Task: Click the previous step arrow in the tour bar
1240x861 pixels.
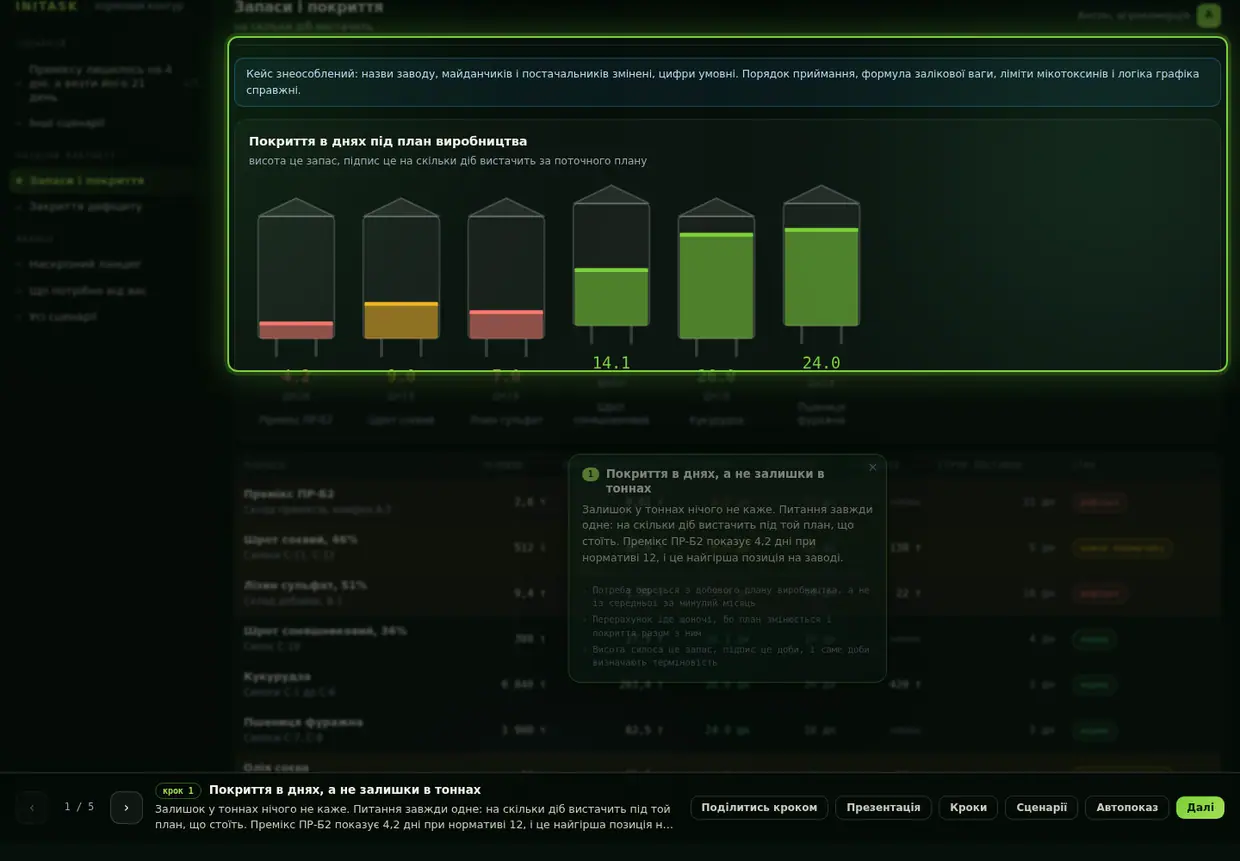Action: tap(31, 808)
